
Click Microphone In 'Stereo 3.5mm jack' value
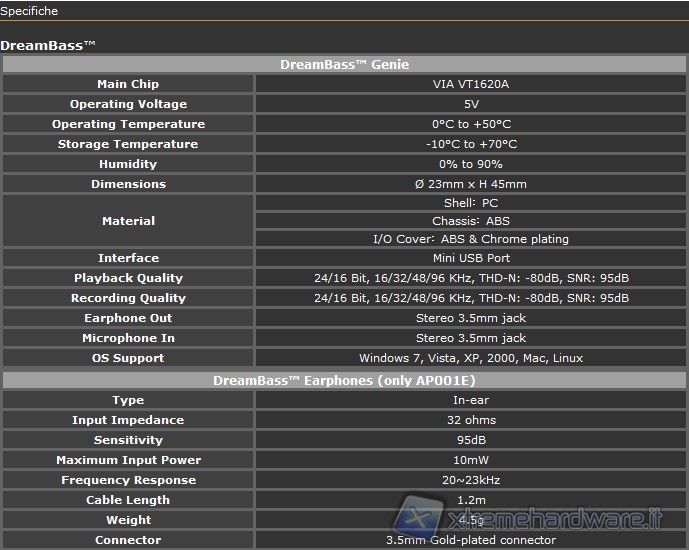coord(471,338)
